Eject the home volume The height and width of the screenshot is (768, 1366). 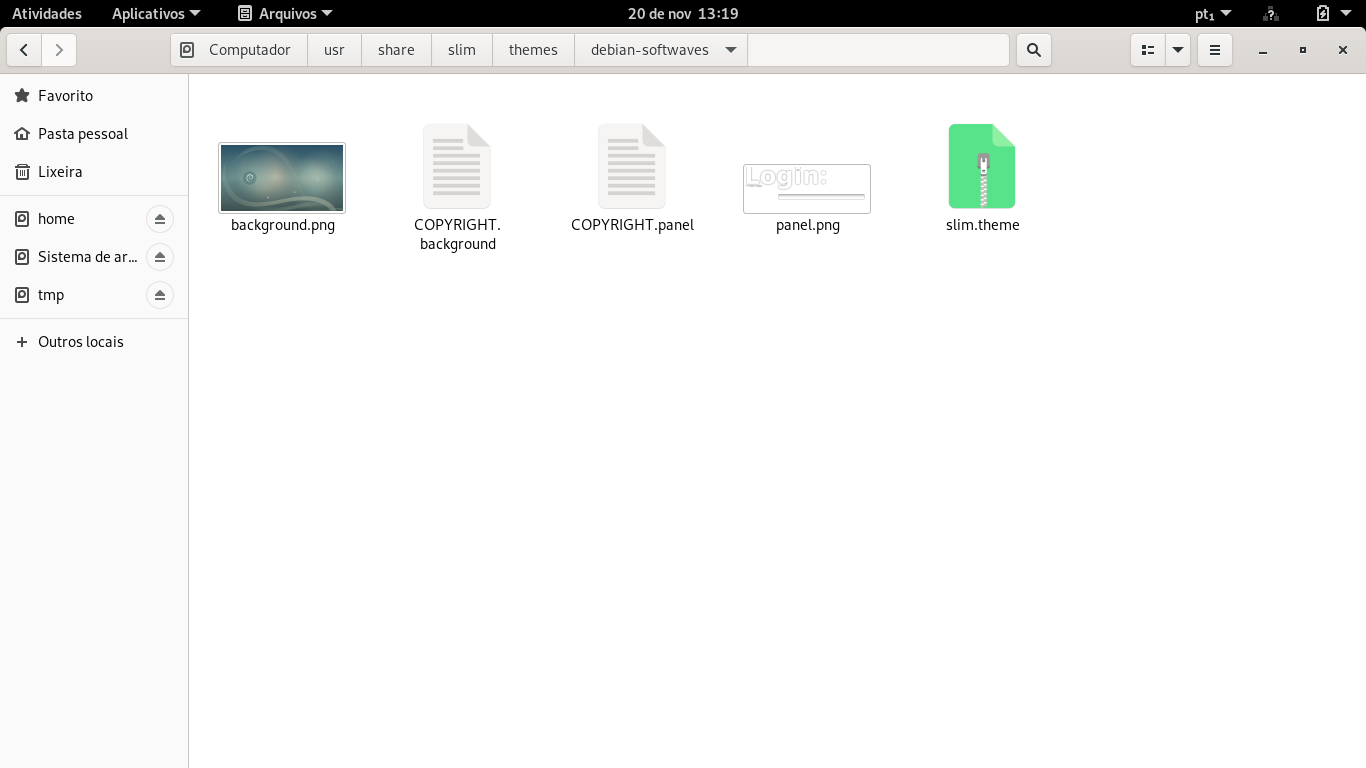[x=160, y=219]
